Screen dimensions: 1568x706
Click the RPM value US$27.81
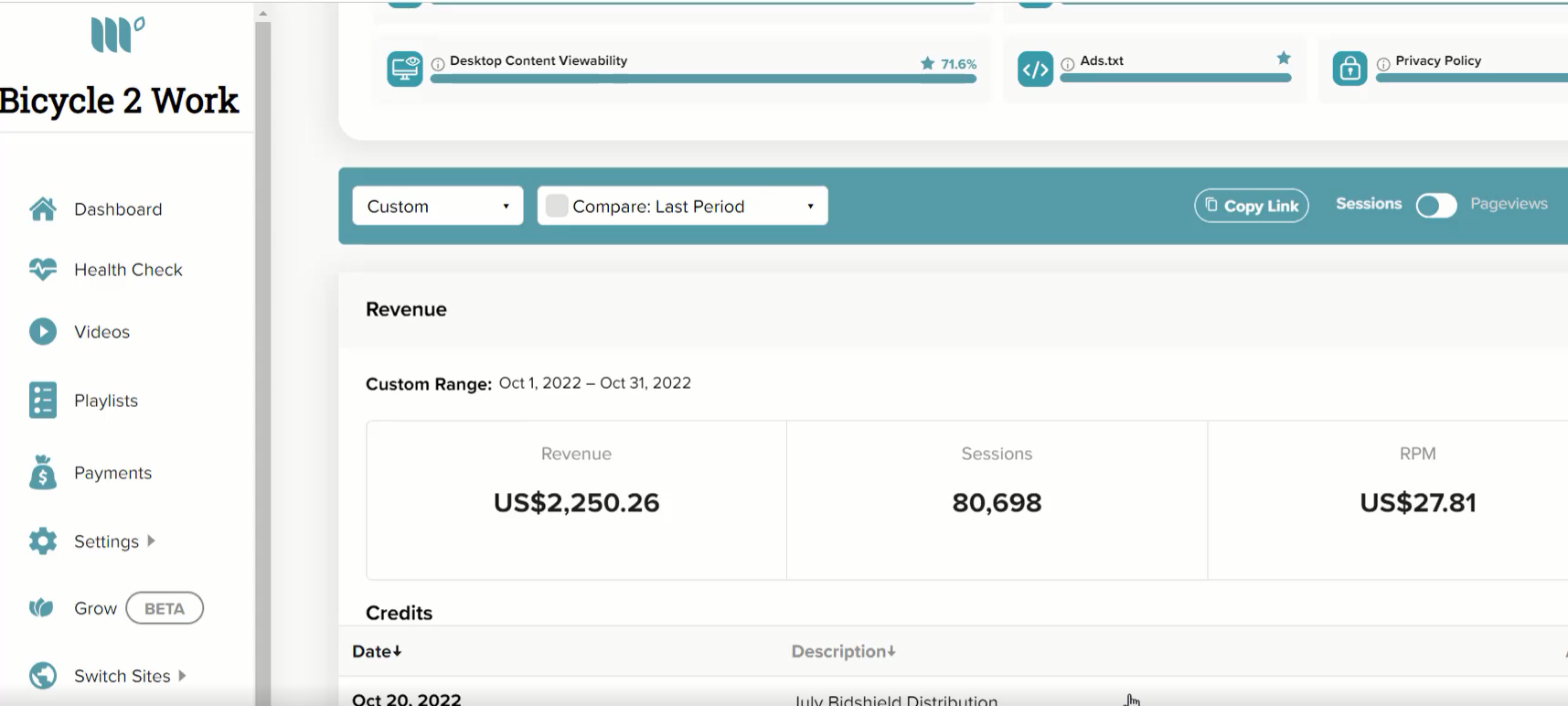(x=1418, y=502)
